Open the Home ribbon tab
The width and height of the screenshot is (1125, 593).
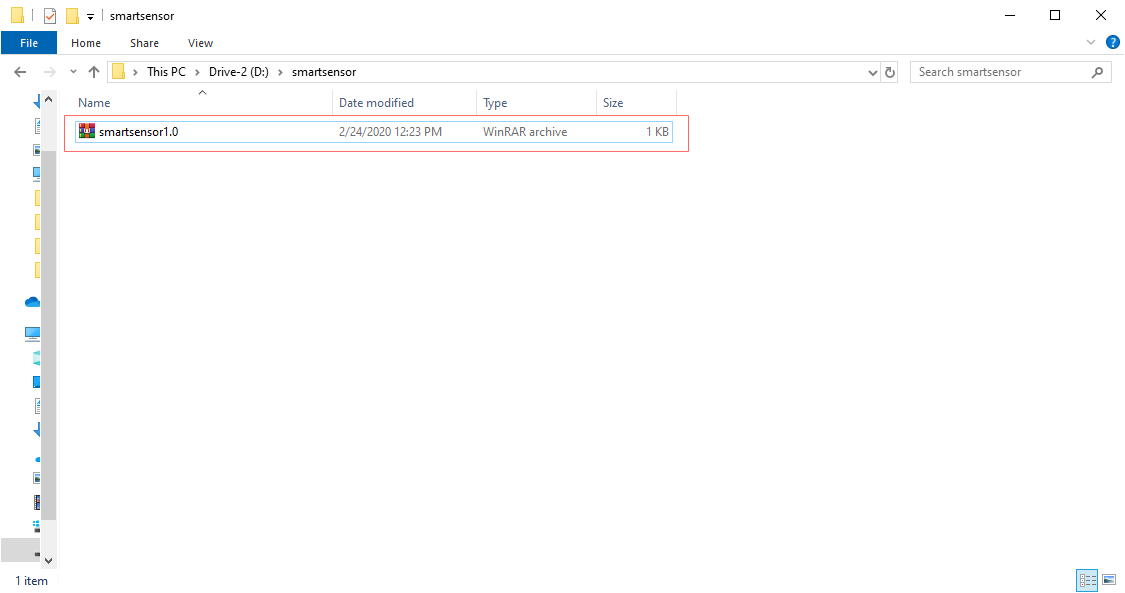86,43
